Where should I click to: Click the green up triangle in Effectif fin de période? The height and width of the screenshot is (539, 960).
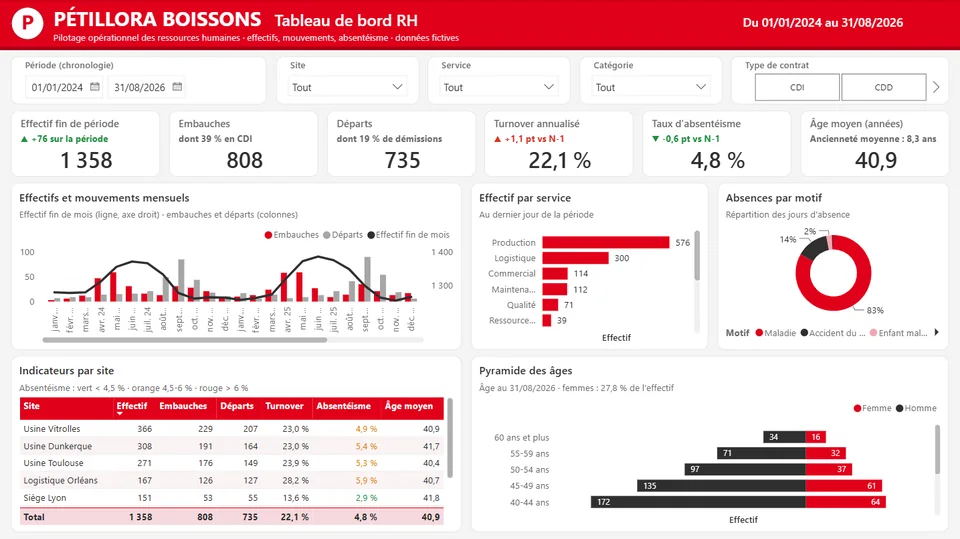24,139
